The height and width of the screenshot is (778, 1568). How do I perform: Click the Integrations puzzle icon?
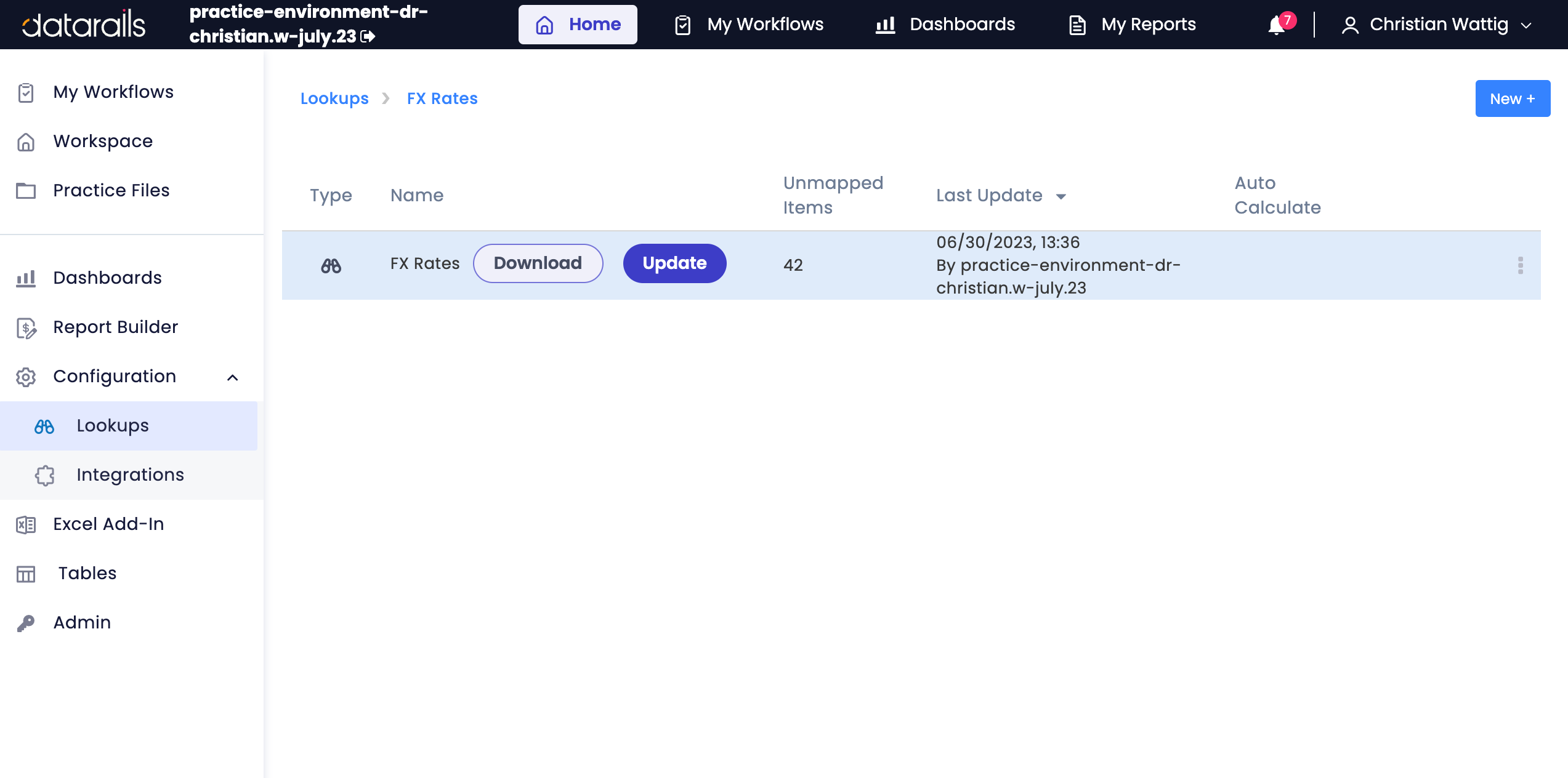(45, 475)
